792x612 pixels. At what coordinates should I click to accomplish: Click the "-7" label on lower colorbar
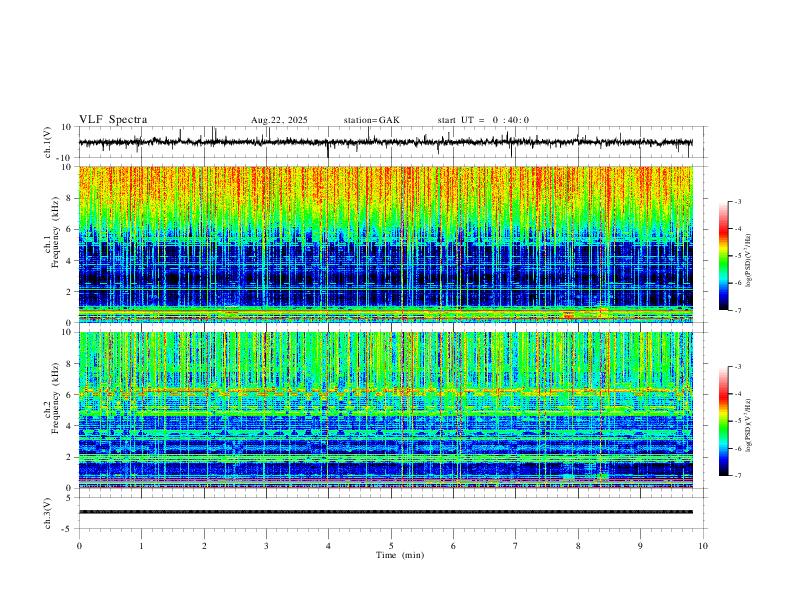[738, 476]
